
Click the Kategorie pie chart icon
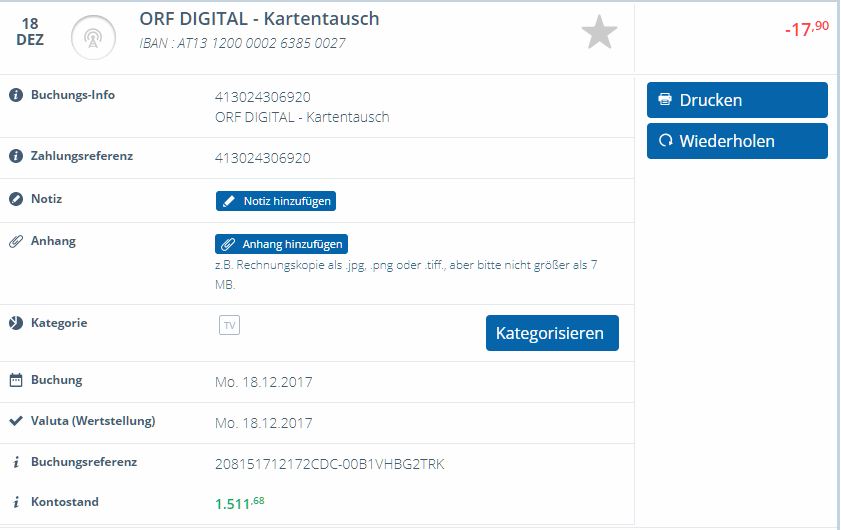click(x=16, y=323)
